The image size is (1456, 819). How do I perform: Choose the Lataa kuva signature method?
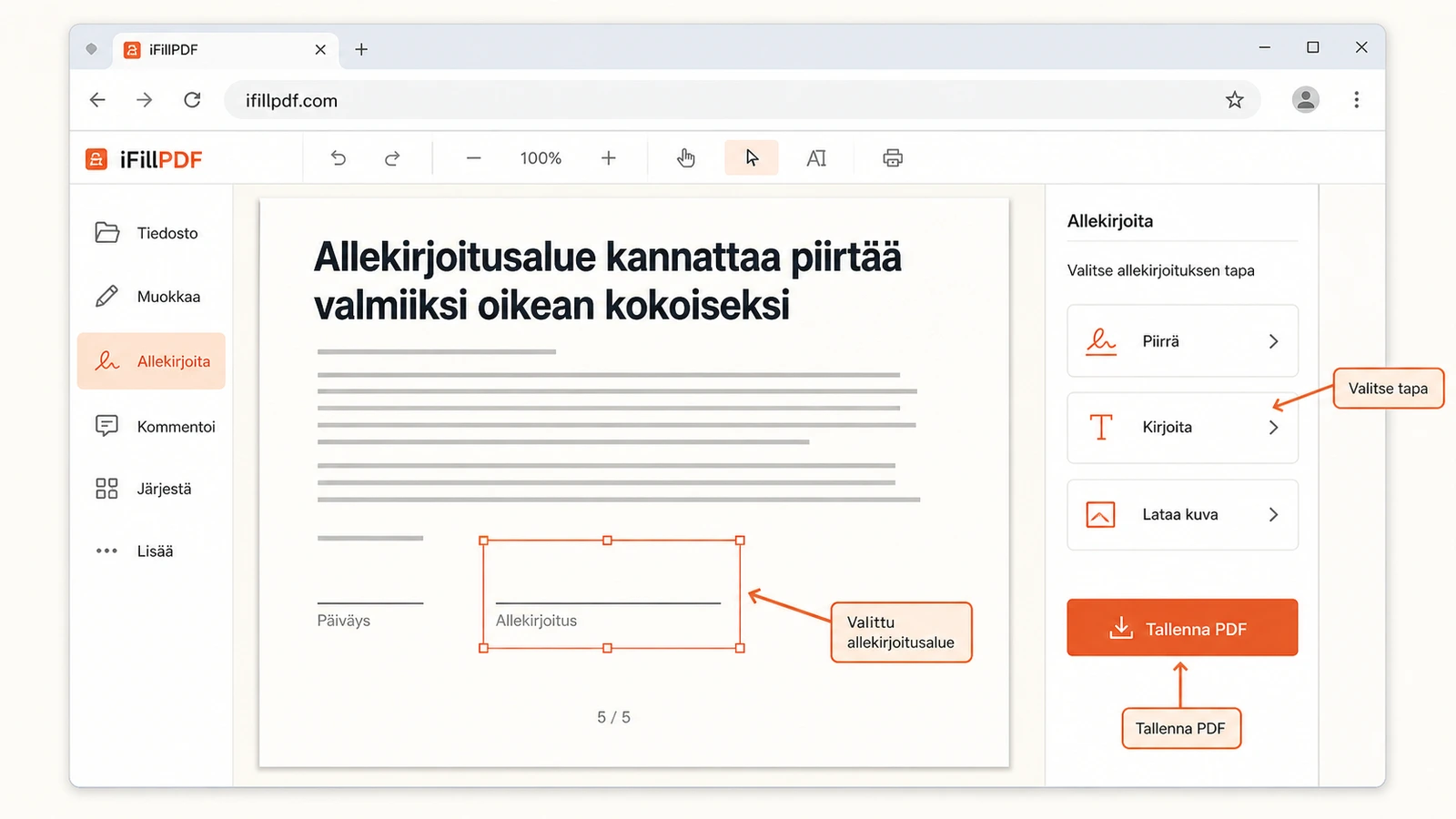pos(1182,514)
